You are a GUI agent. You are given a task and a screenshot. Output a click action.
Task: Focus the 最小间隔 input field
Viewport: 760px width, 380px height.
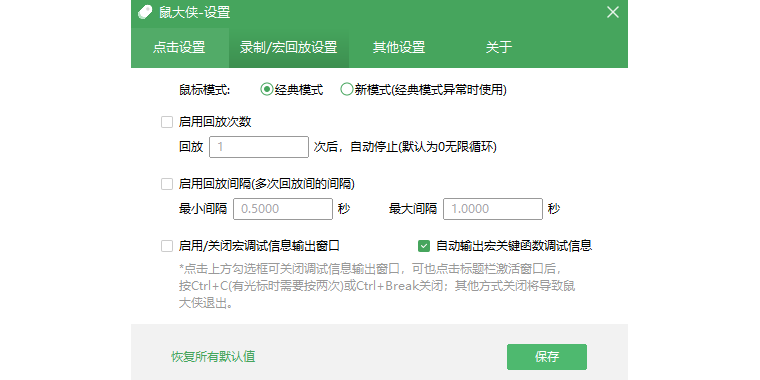tap(283, 209)
